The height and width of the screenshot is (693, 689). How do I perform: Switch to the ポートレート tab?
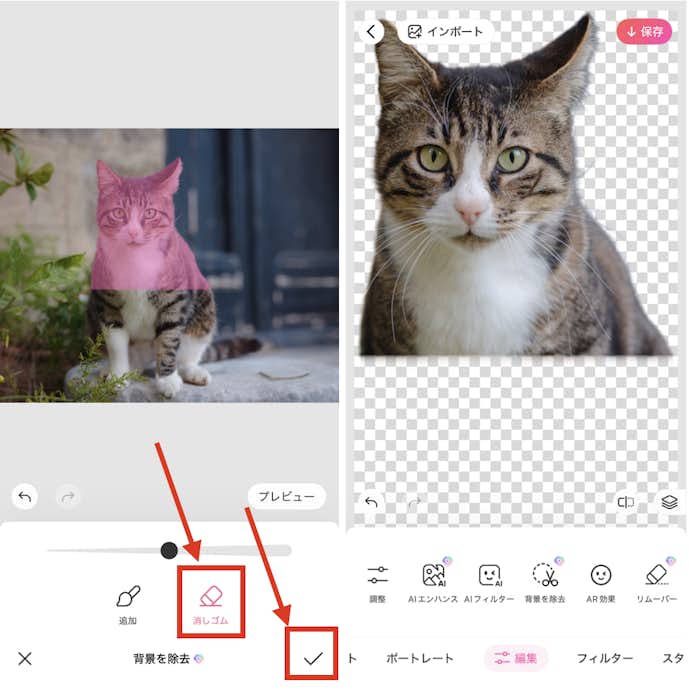420,658
